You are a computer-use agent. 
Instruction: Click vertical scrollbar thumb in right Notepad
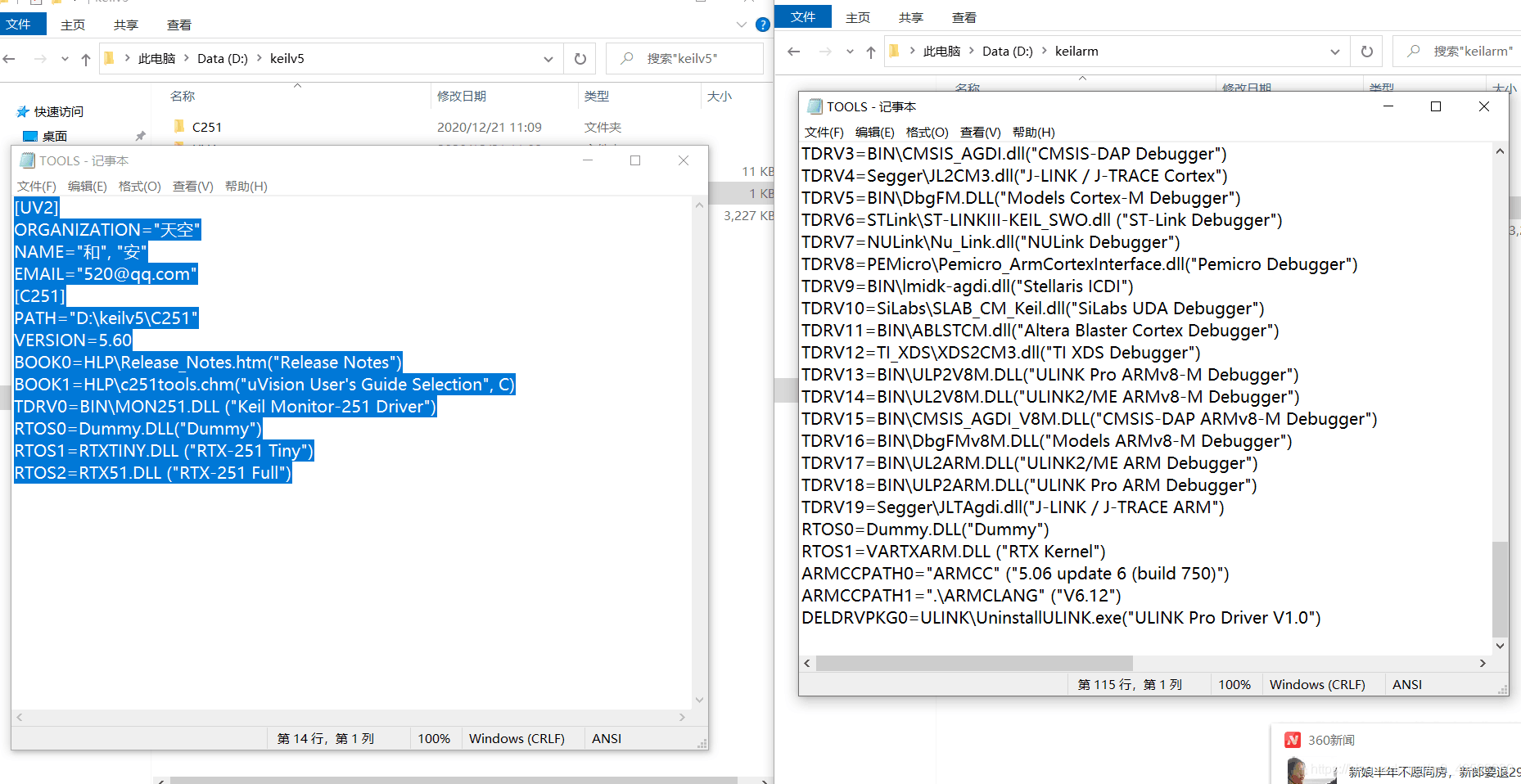1500,588
